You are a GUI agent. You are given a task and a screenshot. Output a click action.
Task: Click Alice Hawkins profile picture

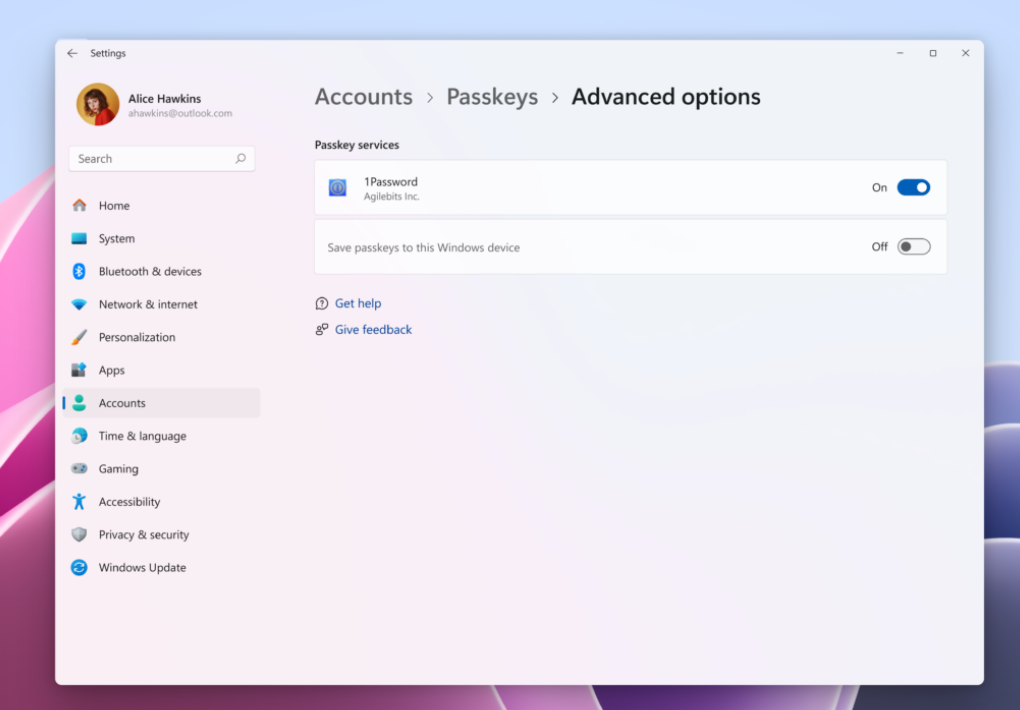pos(97,104)
